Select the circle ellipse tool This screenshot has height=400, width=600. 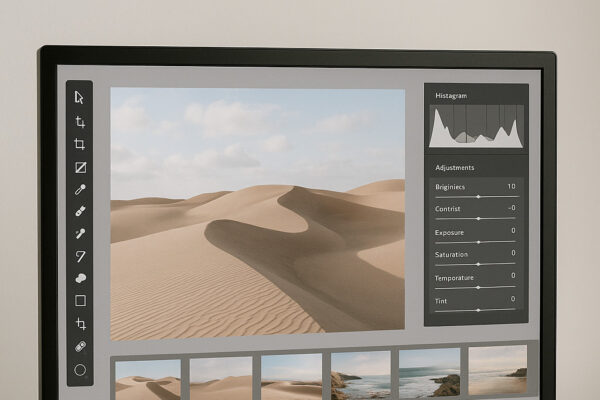[x=80, y=370]
